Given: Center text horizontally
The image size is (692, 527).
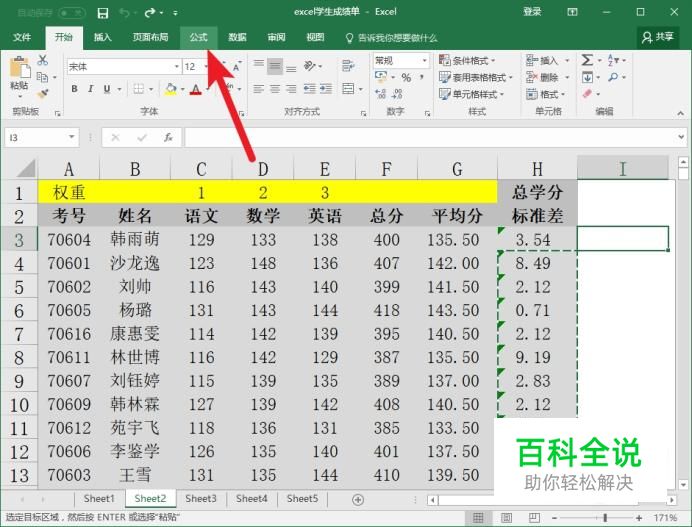Looking at the screenshot, I should [x=275, y=89].
